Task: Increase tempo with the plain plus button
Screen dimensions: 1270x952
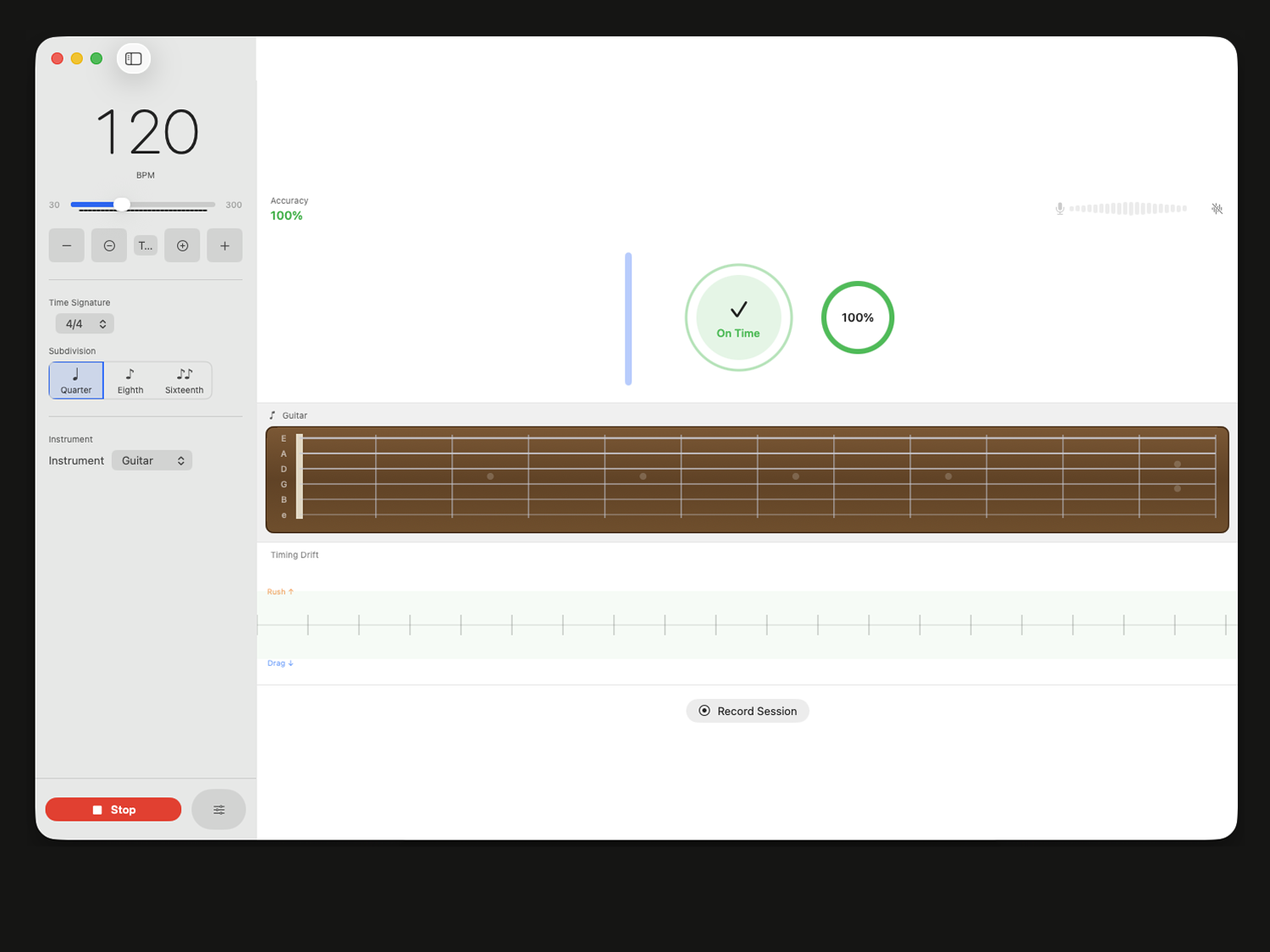Action: 224,245
